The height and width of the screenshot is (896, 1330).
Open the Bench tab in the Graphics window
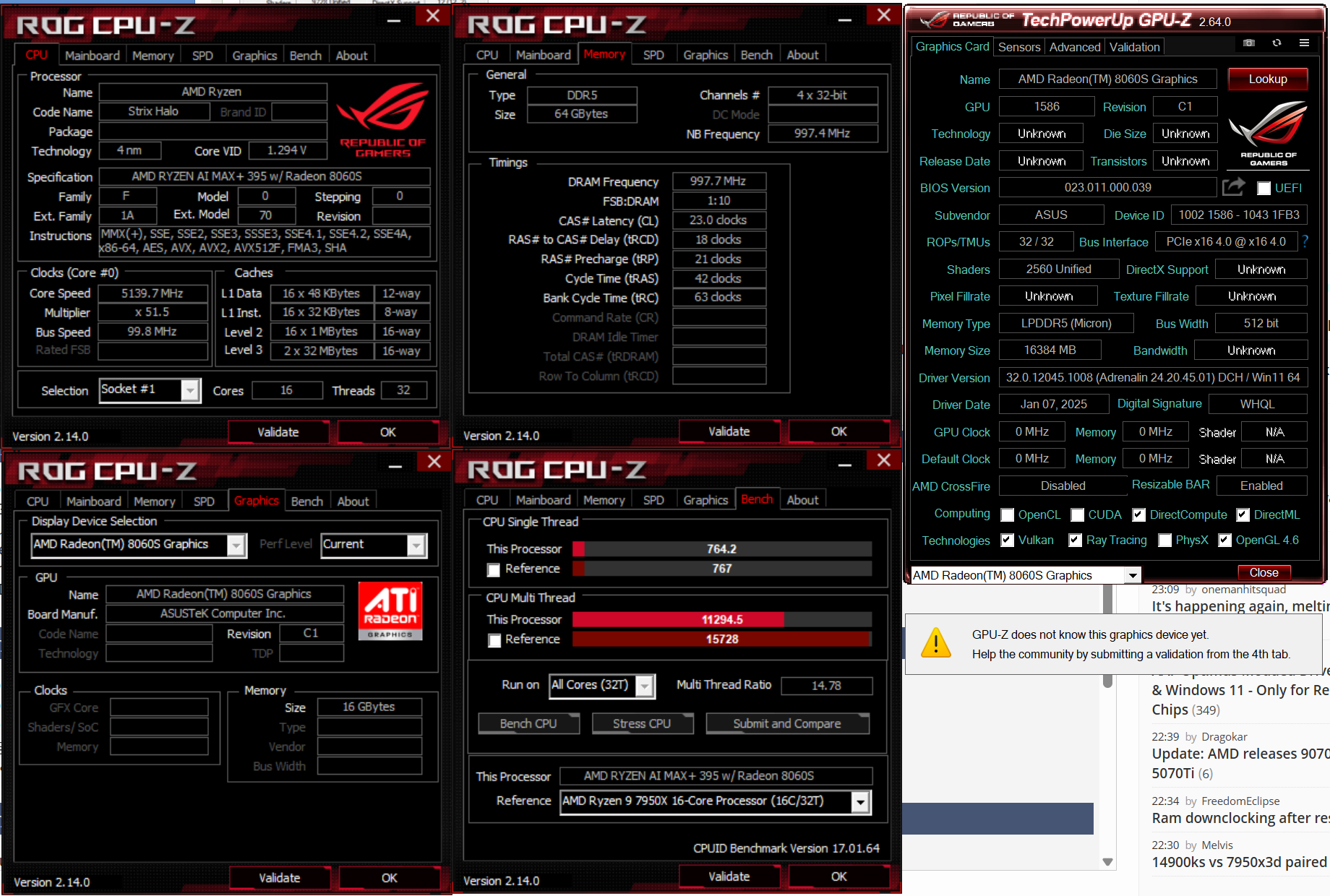pos(307,501)
